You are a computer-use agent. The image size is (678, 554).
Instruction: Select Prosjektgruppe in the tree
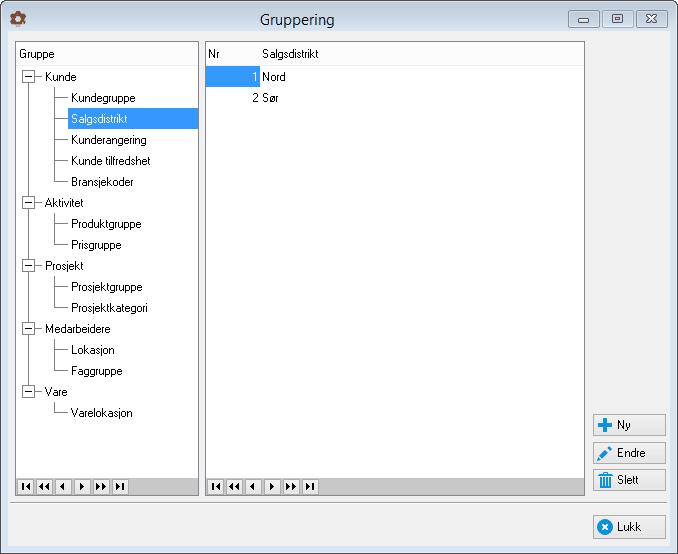click(x=107, y=287)
